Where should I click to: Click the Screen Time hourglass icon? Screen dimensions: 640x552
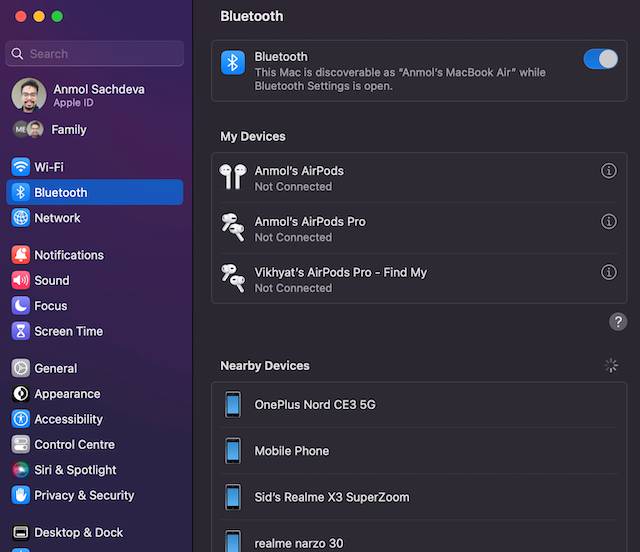[x=20, y=331]
